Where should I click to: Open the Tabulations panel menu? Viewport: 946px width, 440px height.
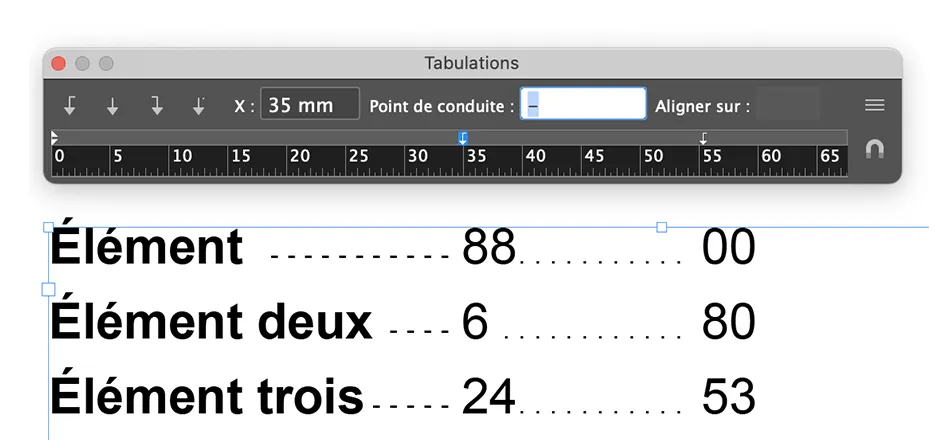pyautogui.click(x=875, y=105)
